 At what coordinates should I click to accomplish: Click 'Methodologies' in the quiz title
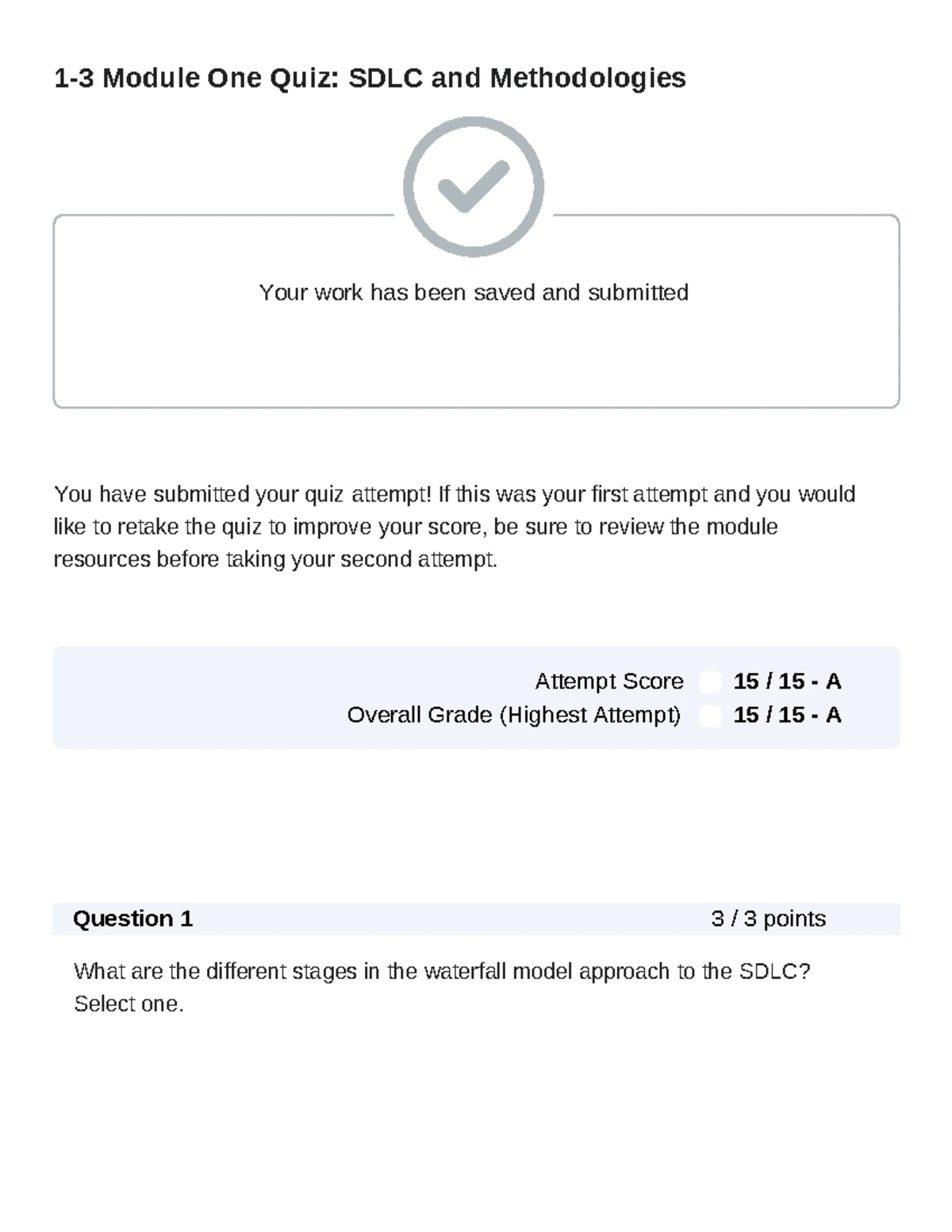point(588,78)
